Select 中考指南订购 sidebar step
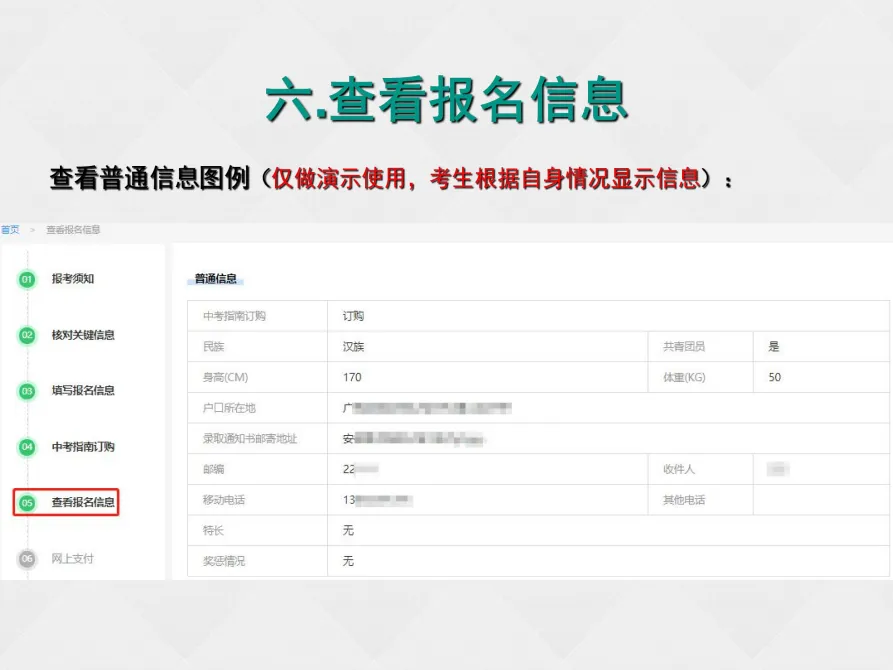This screenshot has height=670, width=893. (83, 446)
